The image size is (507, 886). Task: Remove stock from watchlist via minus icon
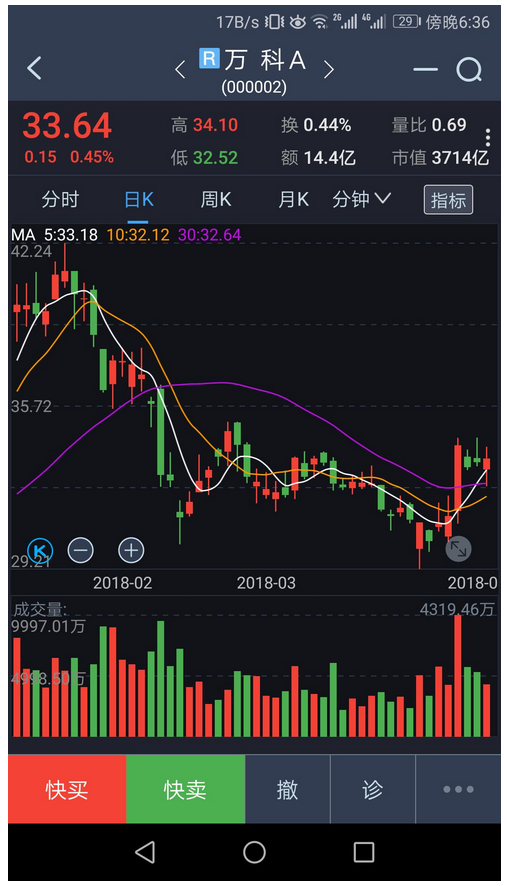point(425,70)
